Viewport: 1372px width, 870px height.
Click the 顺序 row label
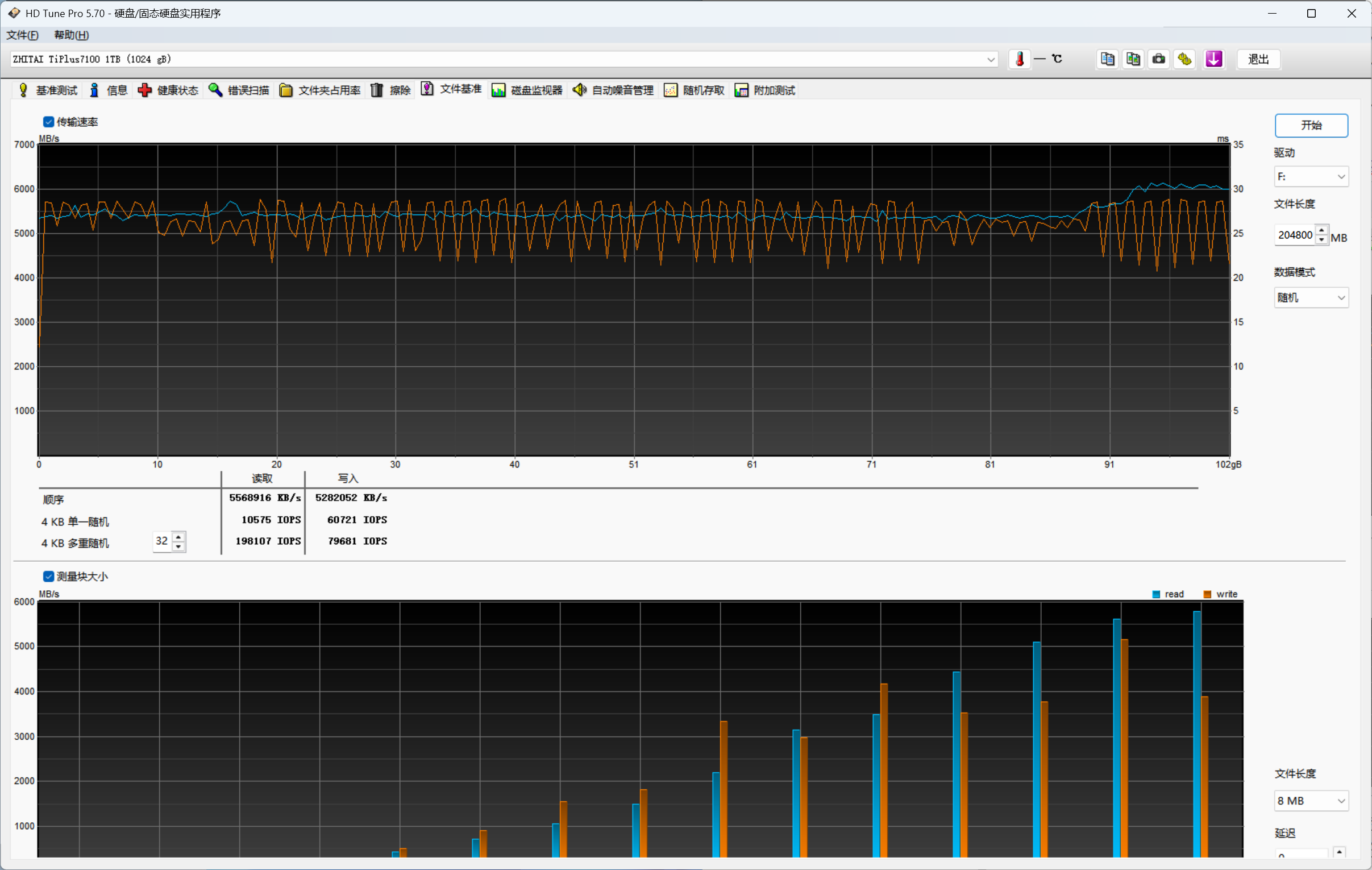(x=53, y=499)
